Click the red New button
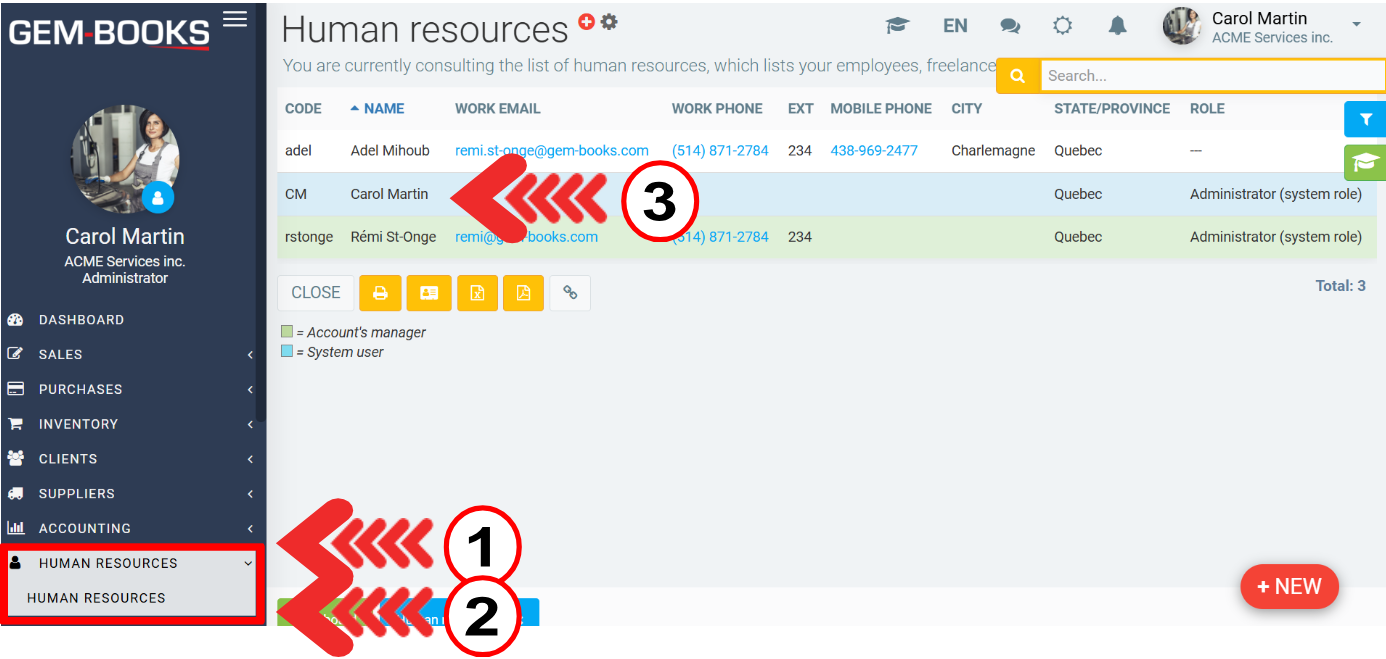The image size is (1386, 659). (1289, 587)
